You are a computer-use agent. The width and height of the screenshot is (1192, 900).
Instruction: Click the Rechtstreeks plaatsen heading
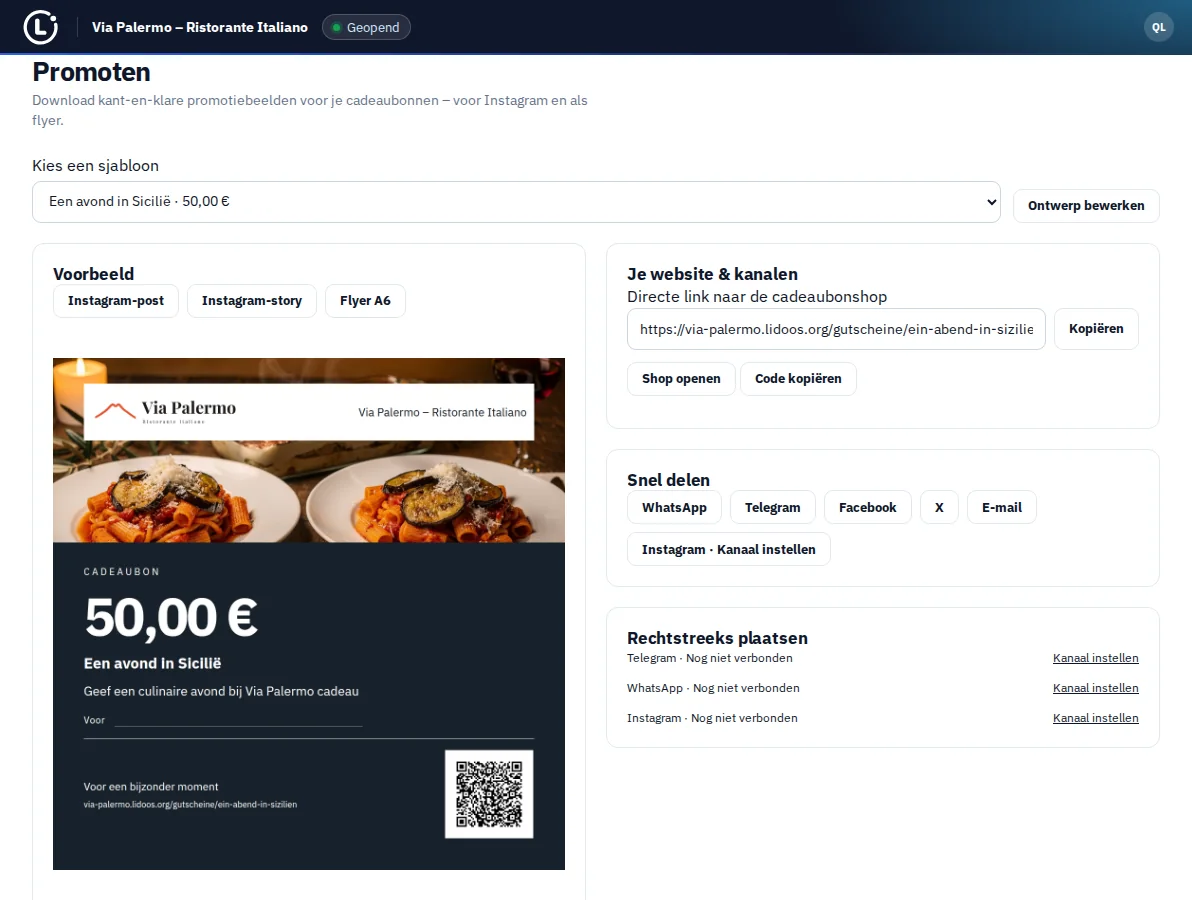coord(717,639)
